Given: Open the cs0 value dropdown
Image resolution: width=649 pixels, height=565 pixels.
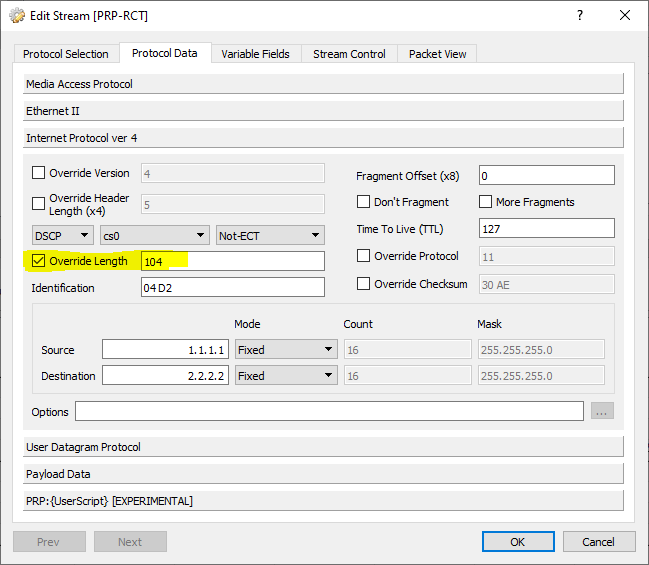Looking at the screenshot, I should (x=155, y=236).
